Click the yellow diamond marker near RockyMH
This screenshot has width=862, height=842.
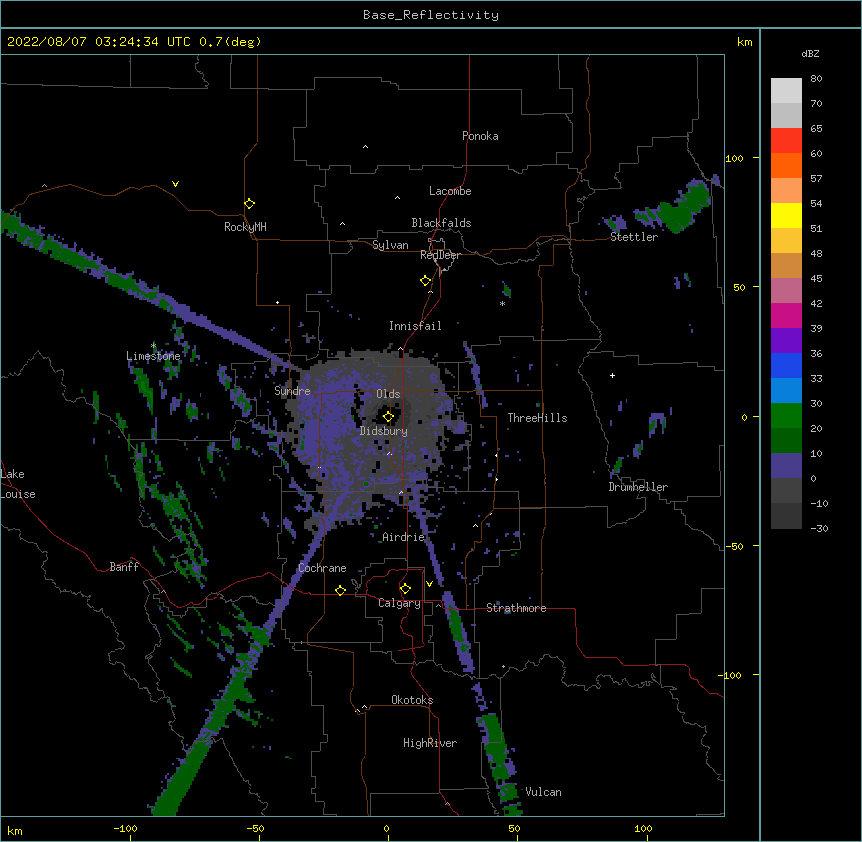[x=249, y=204]
